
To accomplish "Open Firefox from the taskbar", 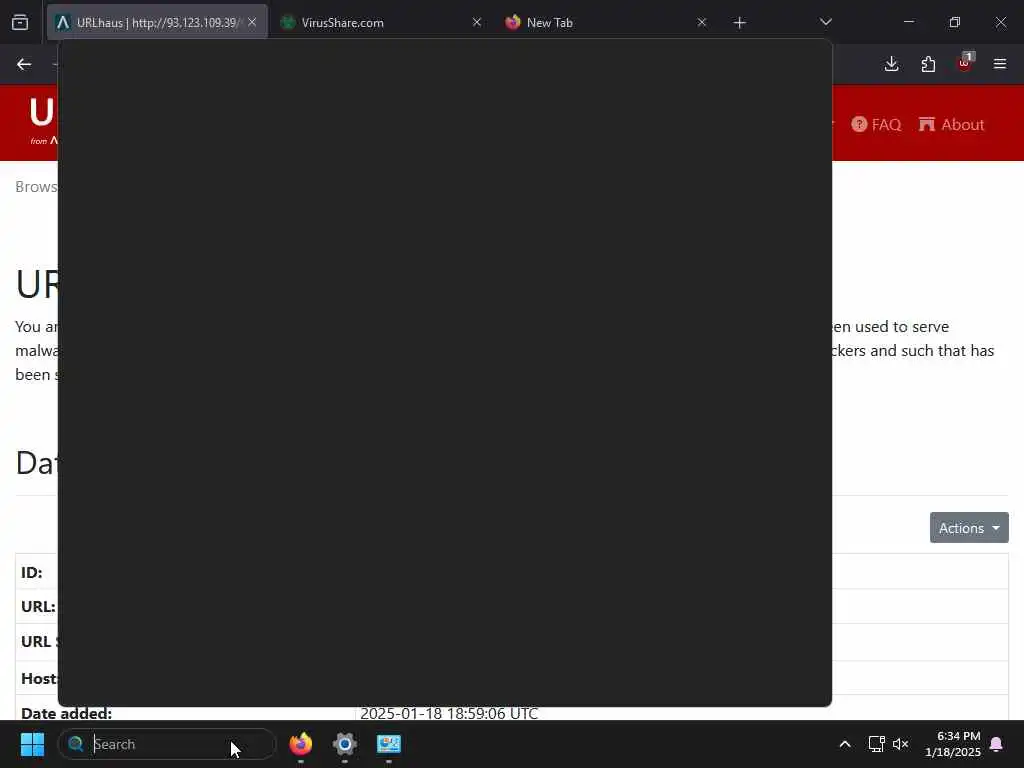I will (x=300, y=744).
